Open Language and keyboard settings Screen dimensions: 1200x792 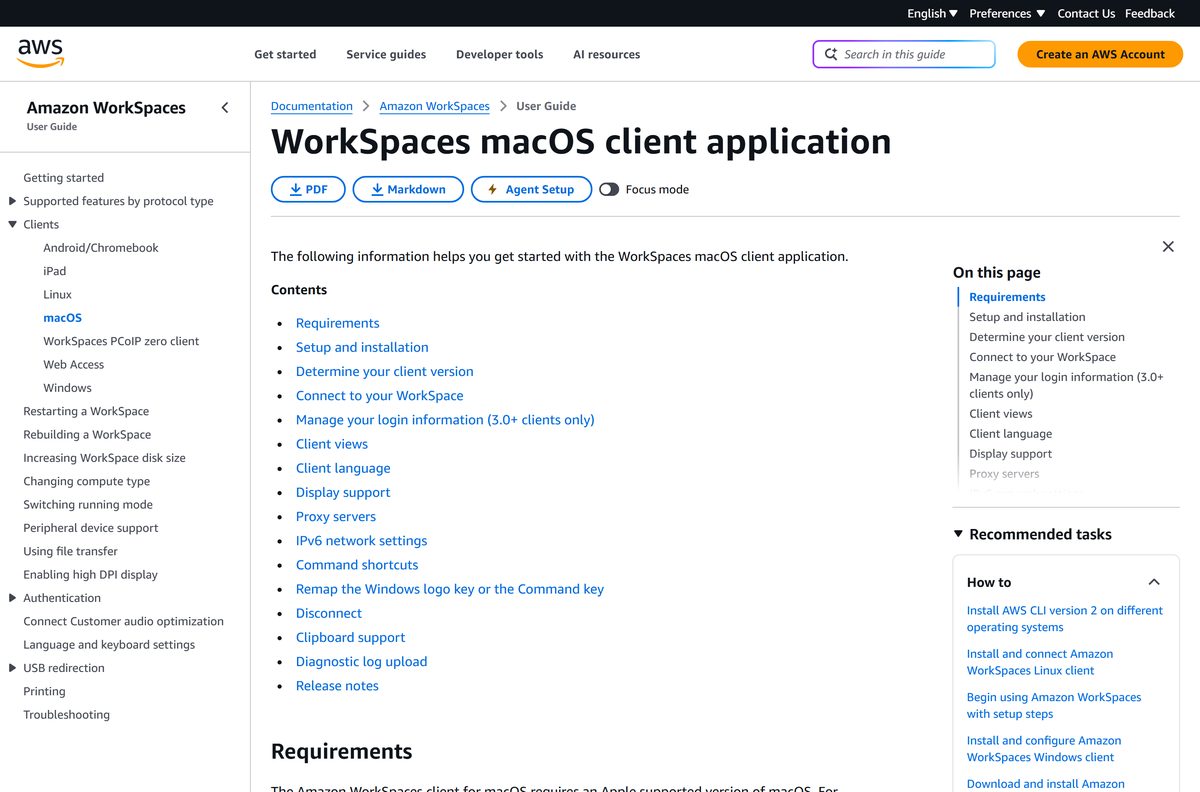point(109,645)
